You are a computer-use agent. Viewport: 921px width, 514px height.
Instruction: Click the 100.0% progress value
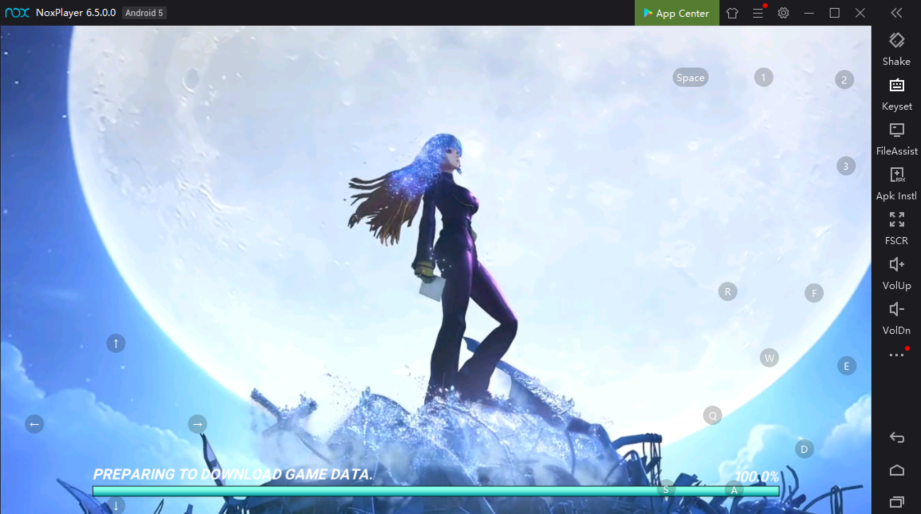tap(757, 476)
